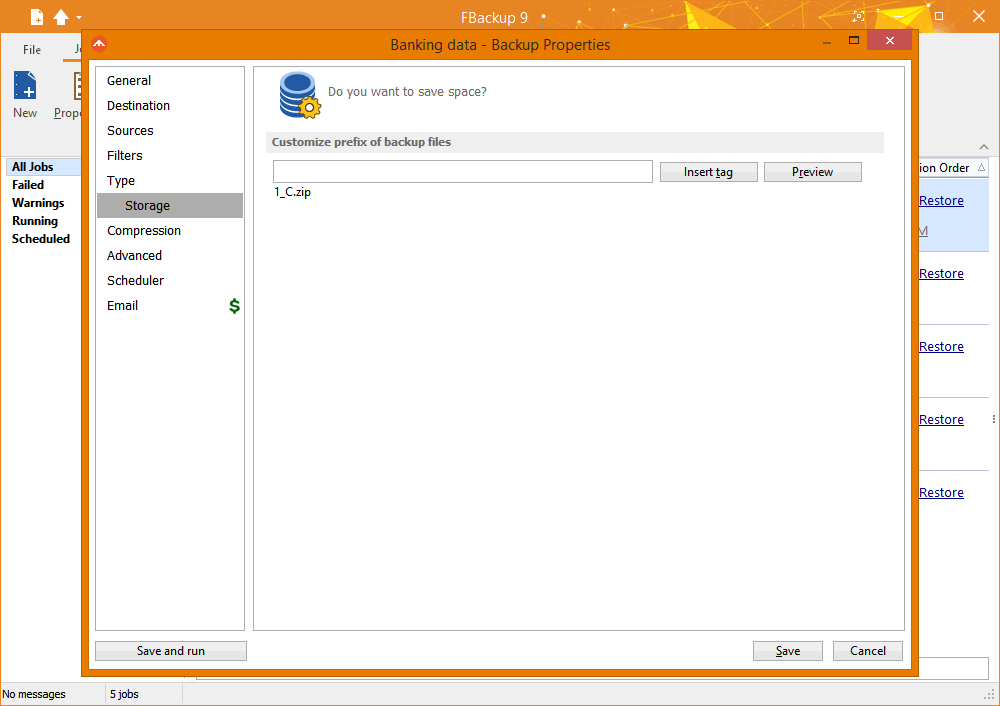This screenshot has width=1000, height=706.
Task: Click the vertical dots grip at the right edge
Action: (x=994, y=419)
